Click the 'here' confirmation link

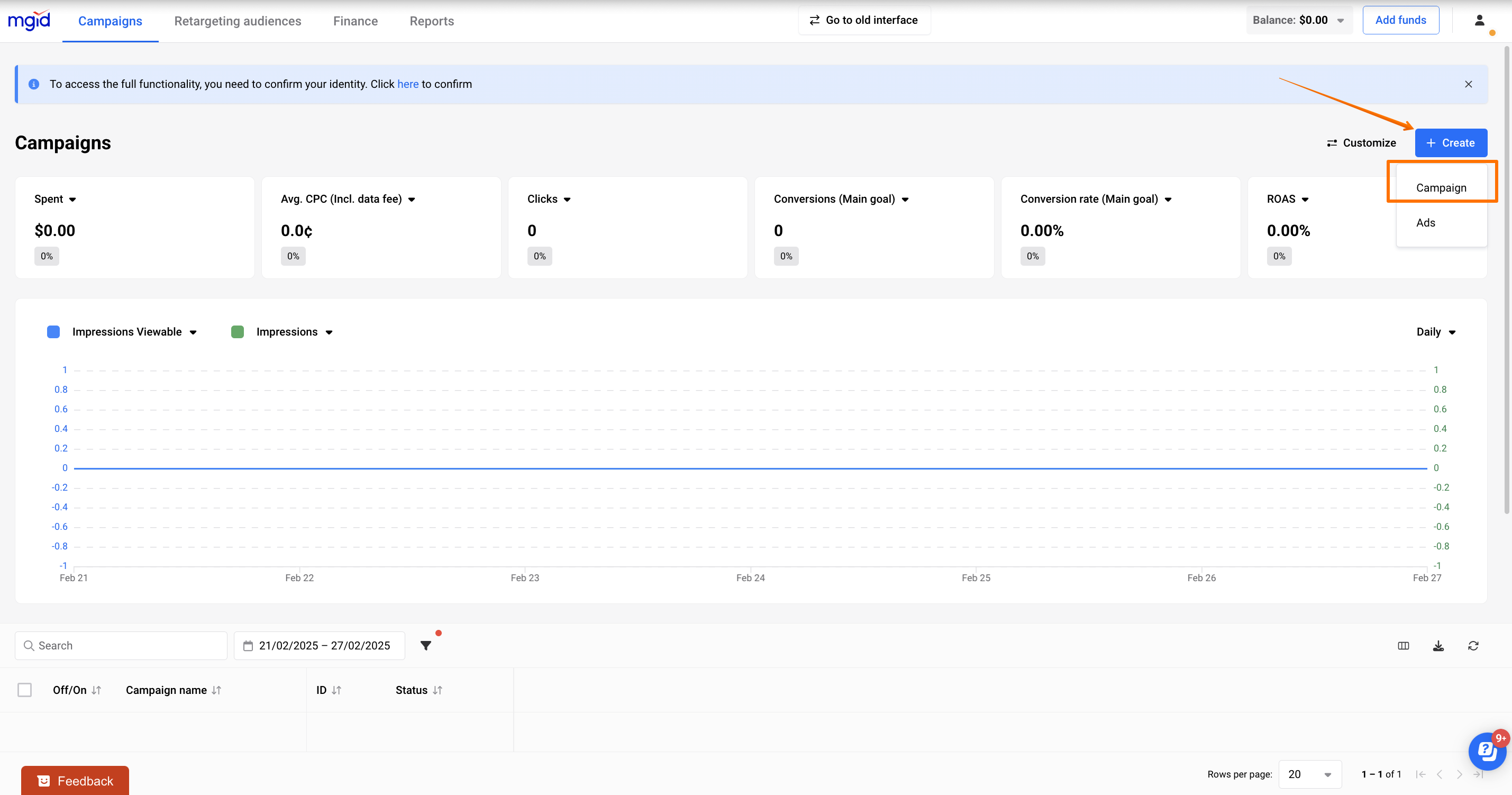408,84
